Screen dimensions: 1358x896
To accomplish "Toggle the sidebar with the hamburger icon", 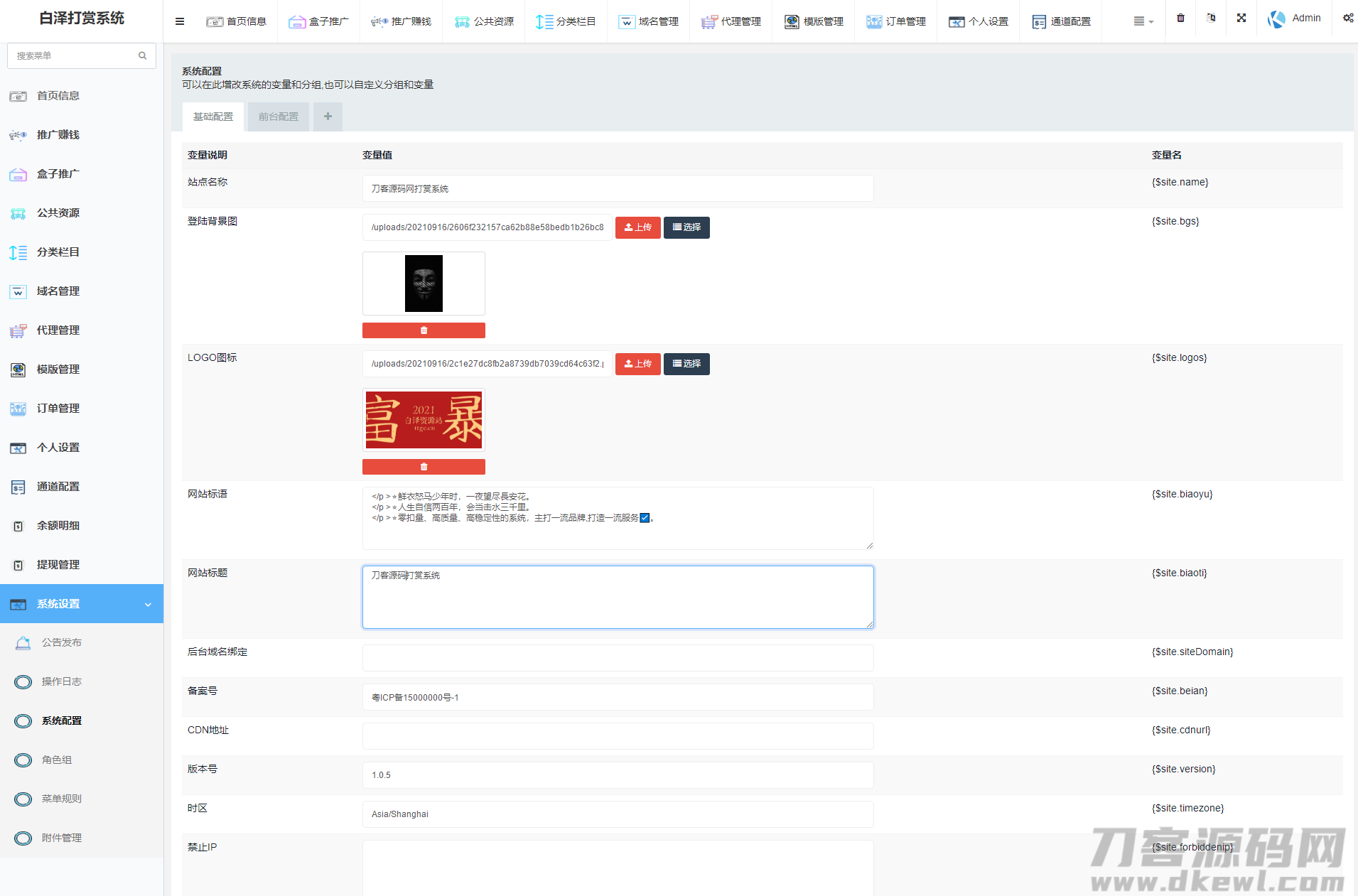I will point(180,21).
